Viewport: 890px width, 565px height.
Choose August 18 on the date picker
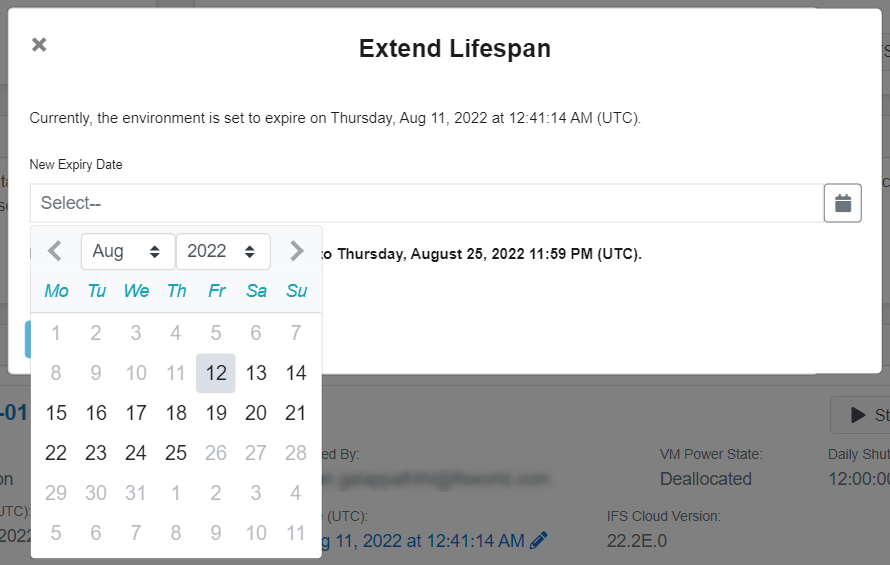(176, 413)
